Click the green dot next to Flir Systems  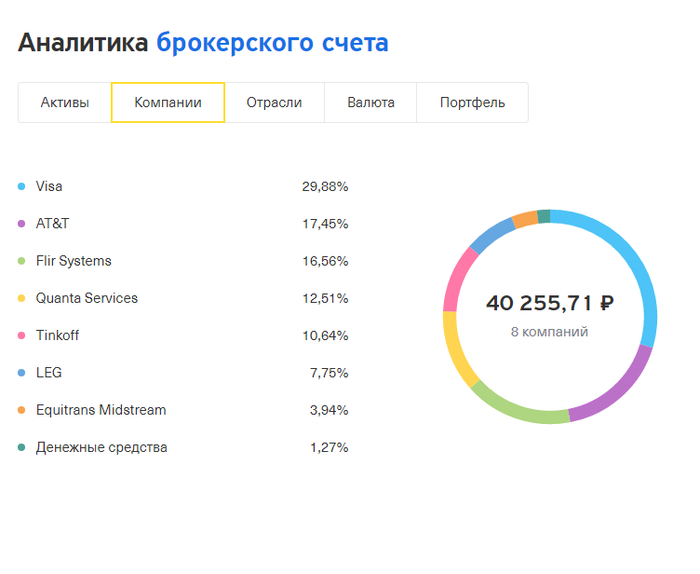coord(21,261)
